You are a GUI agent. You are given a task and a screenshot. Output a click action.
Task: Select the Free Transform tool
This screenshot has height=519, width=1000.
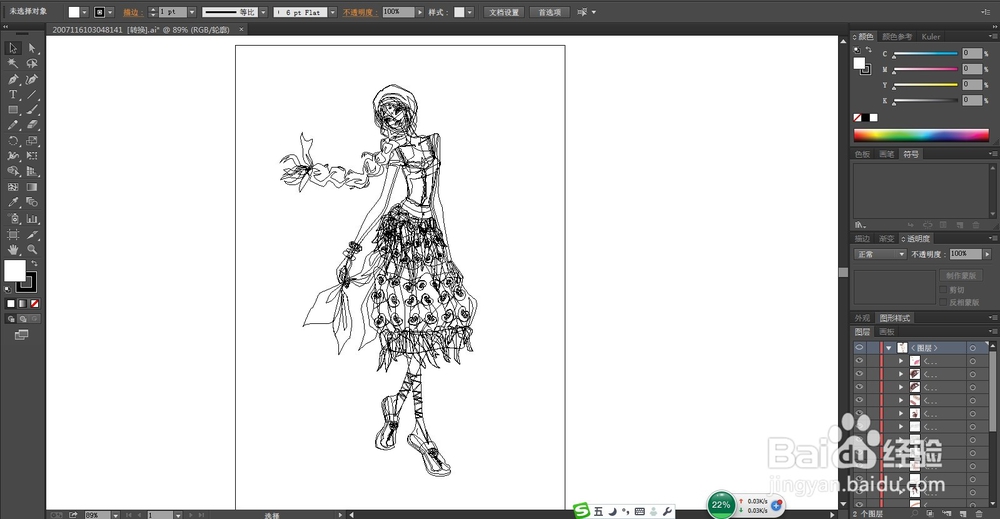tap(32, 156)
